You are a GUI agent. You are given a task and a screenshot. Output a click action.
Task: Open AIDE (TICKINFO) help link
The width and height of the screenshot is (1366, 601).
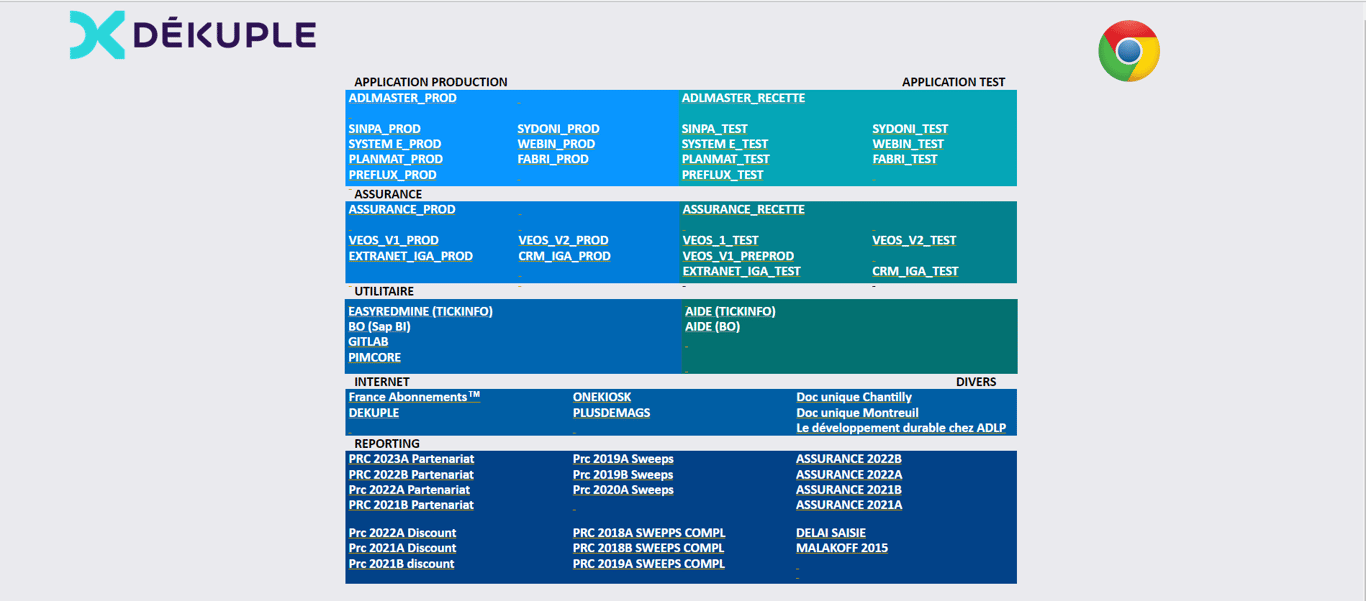tap(730, 312)
